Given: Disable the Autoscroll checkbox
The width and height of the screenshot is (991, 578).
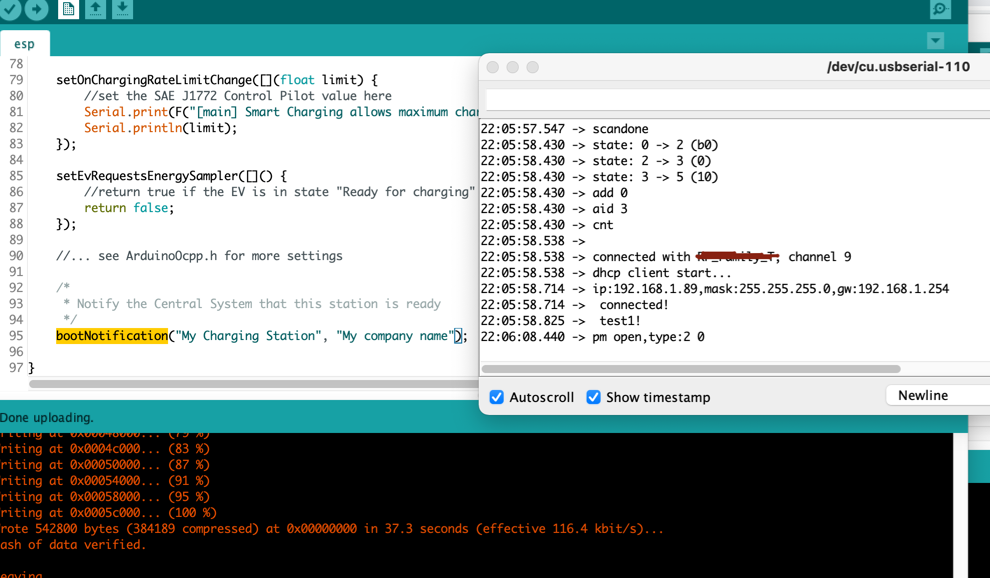Looking at the screenshot, I should pos(496,397).
